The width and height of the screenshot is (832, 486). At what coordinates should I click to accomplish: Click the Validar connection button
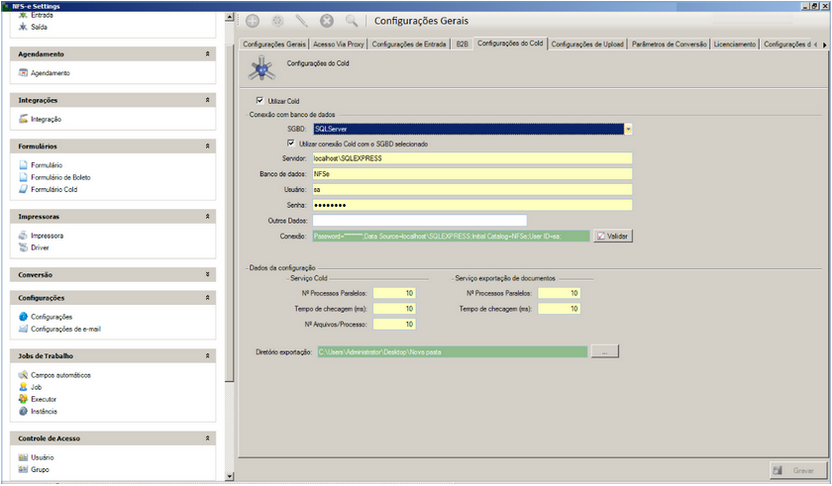614,236
